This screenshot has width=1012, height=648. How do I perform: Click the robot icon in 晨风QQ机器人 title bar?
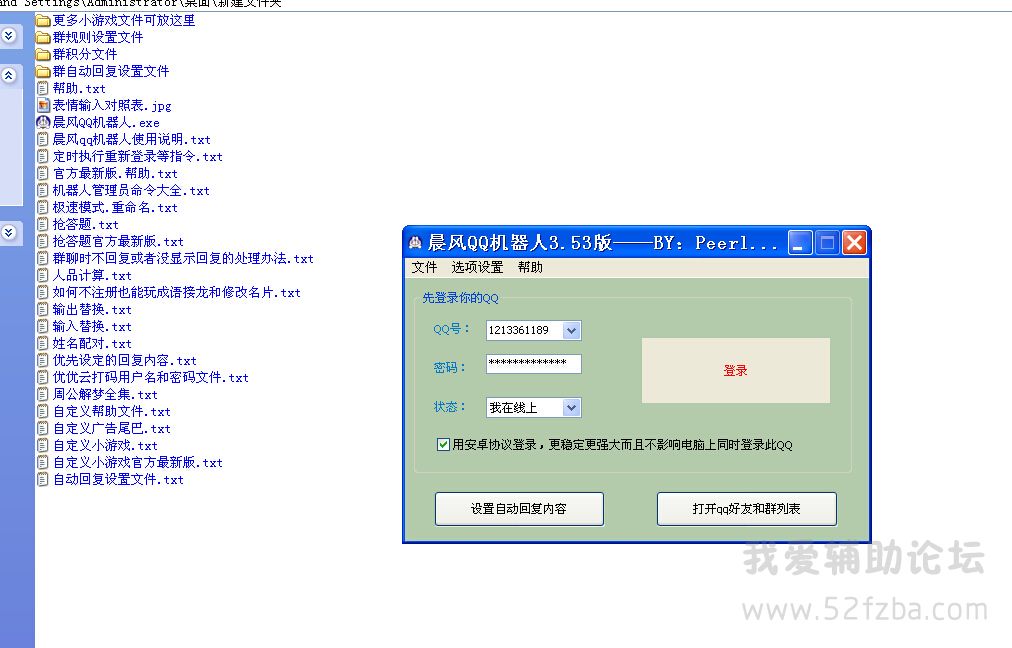tap(415, 243)
